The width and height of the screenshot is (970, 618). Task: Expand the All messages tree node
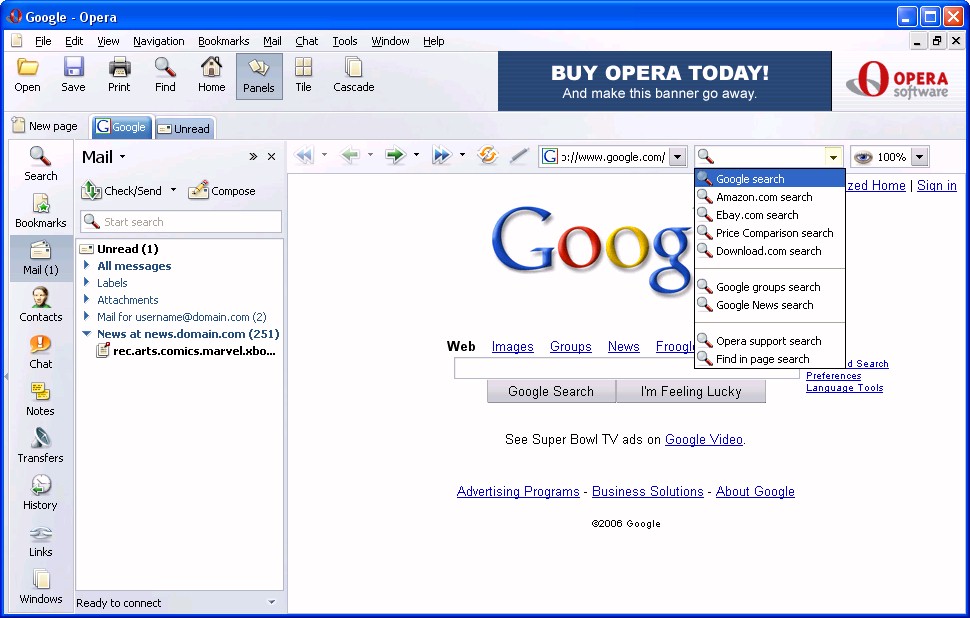[x=87, y=265]
